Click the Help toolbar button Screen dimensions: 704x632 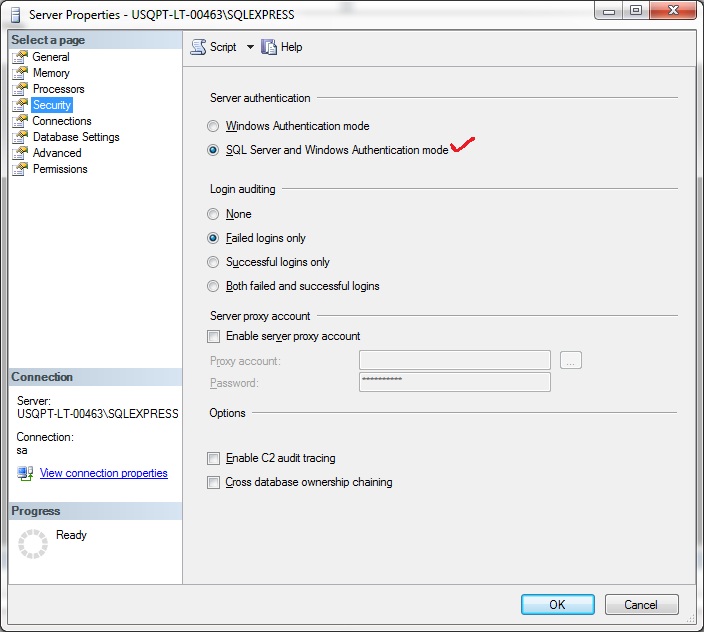(x=282, y=47)
